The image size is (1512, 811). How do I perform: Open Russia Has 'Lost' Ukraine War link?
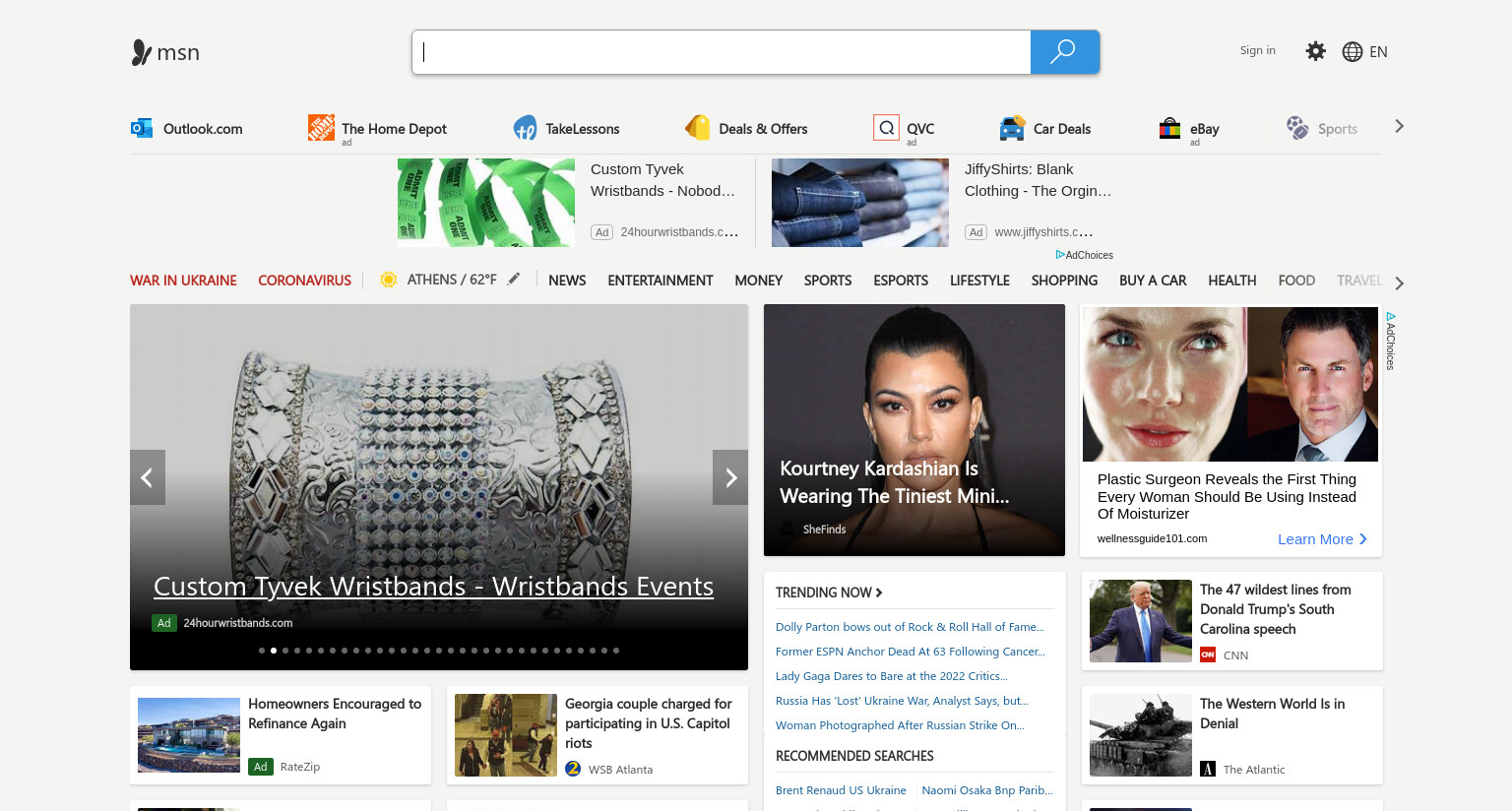902,701
